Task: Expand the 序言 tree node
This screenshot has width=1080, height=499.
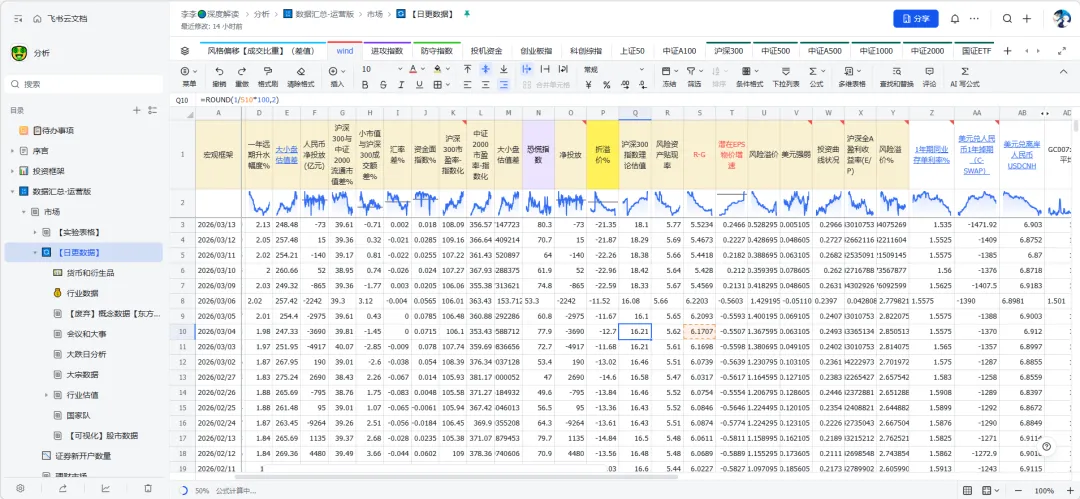Action: 12,150
